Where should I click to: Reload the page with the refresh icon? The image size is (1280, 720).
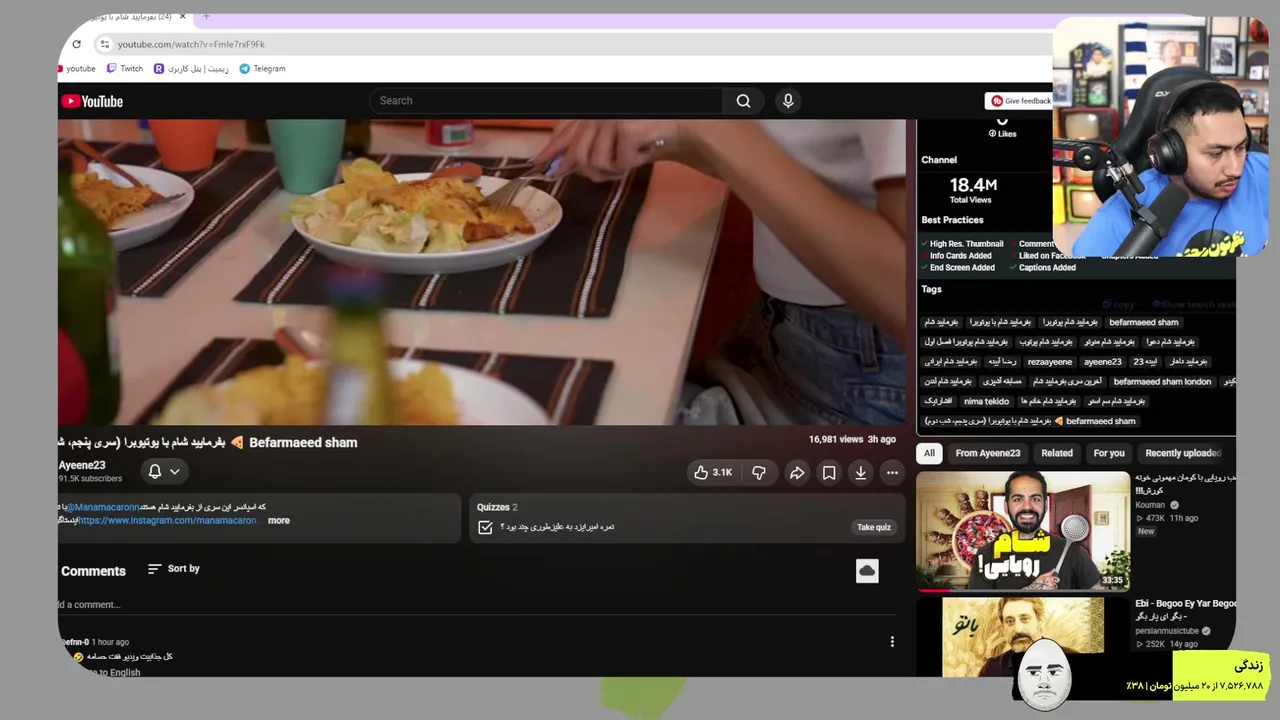point(76,44)
